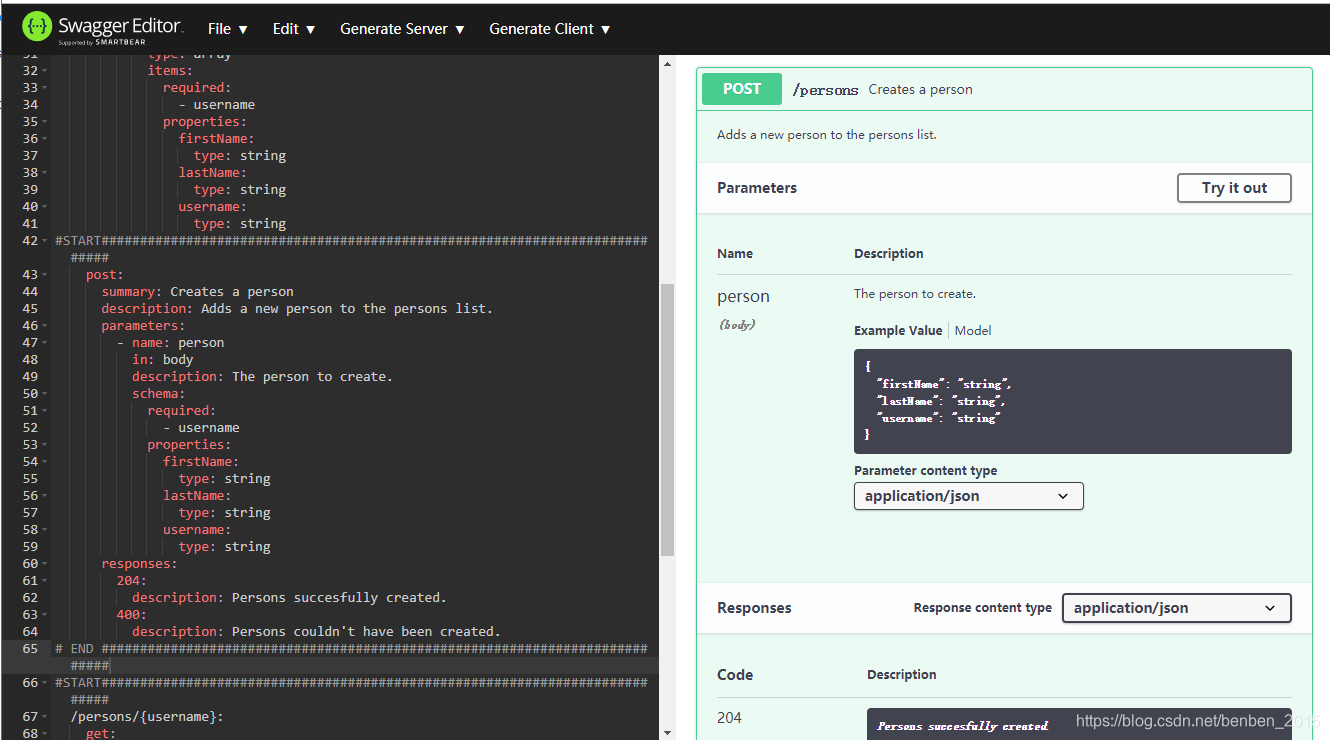
Task: Click 'Persons succesfully created.' editor line
Action: coord(289,597)
